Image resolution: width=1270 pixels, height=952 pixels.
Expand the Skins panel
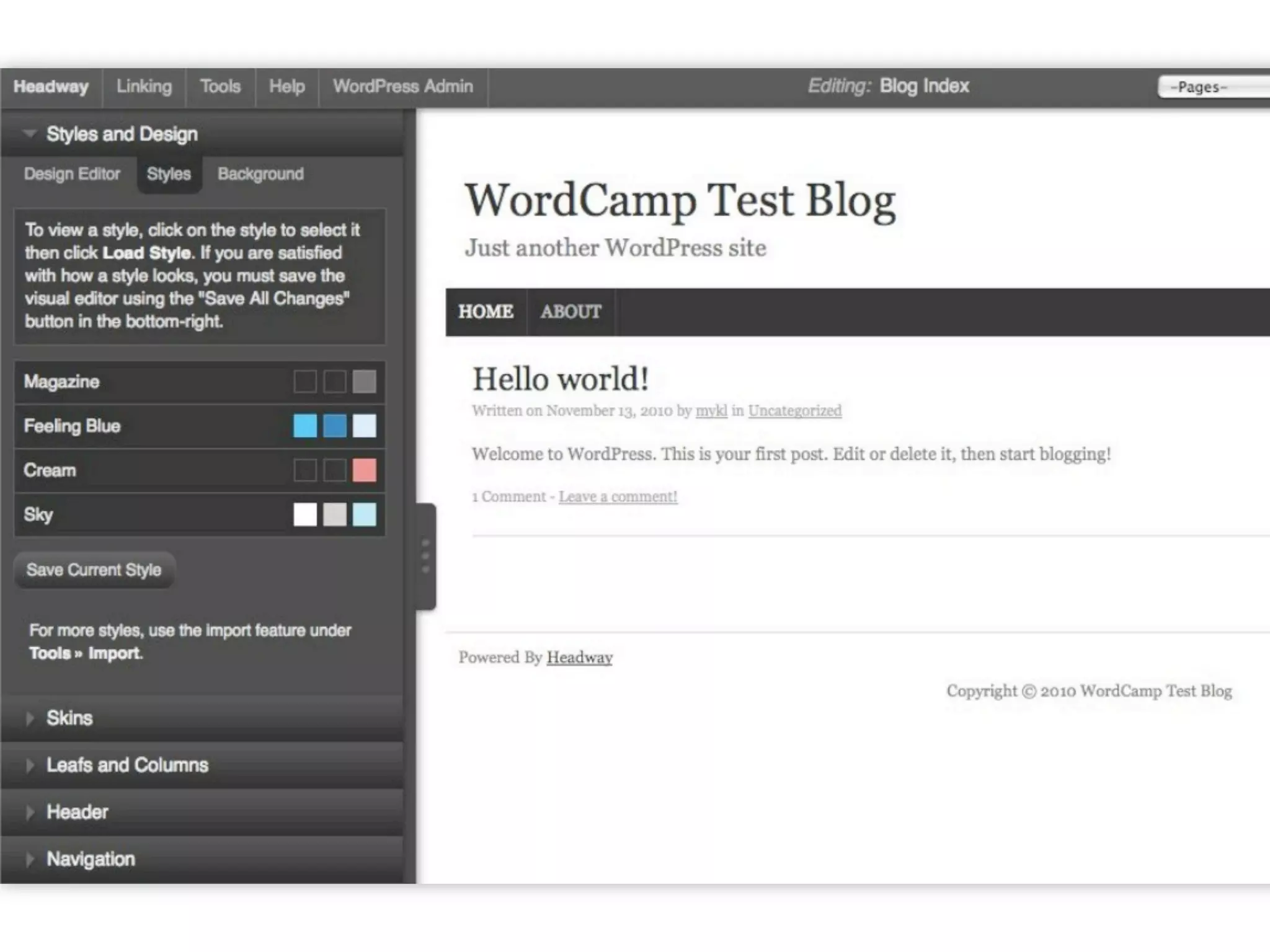[x=69, y=718]
